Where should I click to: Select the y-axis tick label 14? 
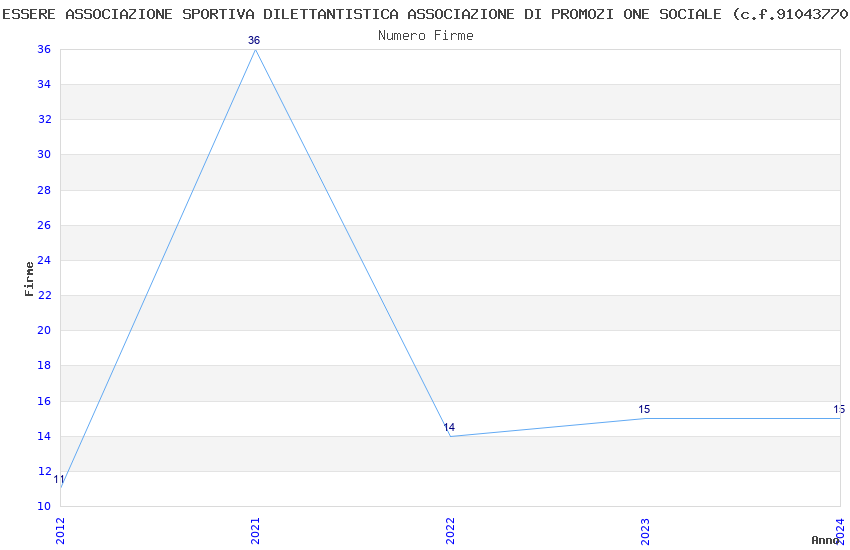point(44,436)
